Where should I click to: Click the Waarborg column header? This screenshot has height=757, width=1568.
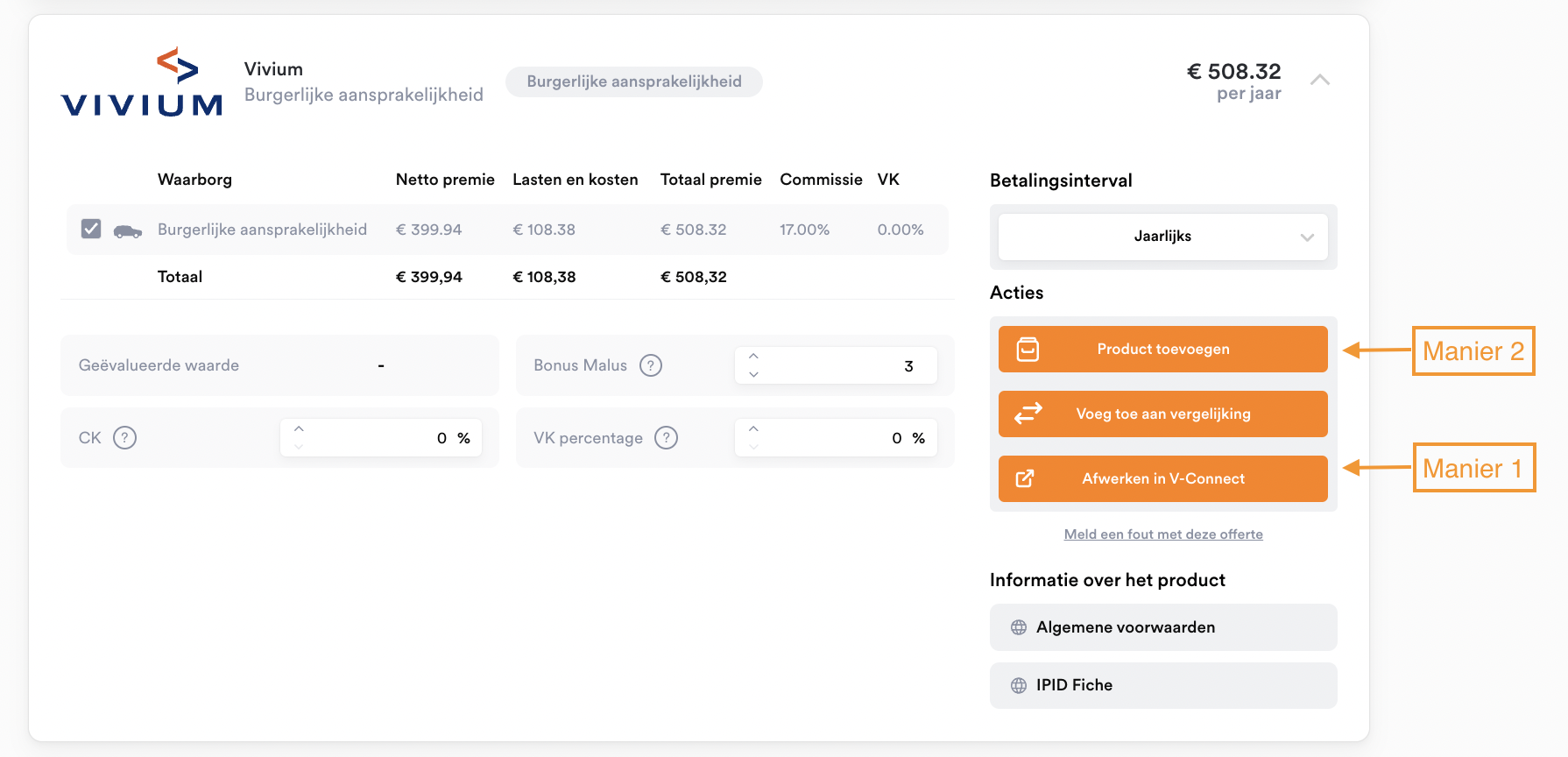click(194, 180)
